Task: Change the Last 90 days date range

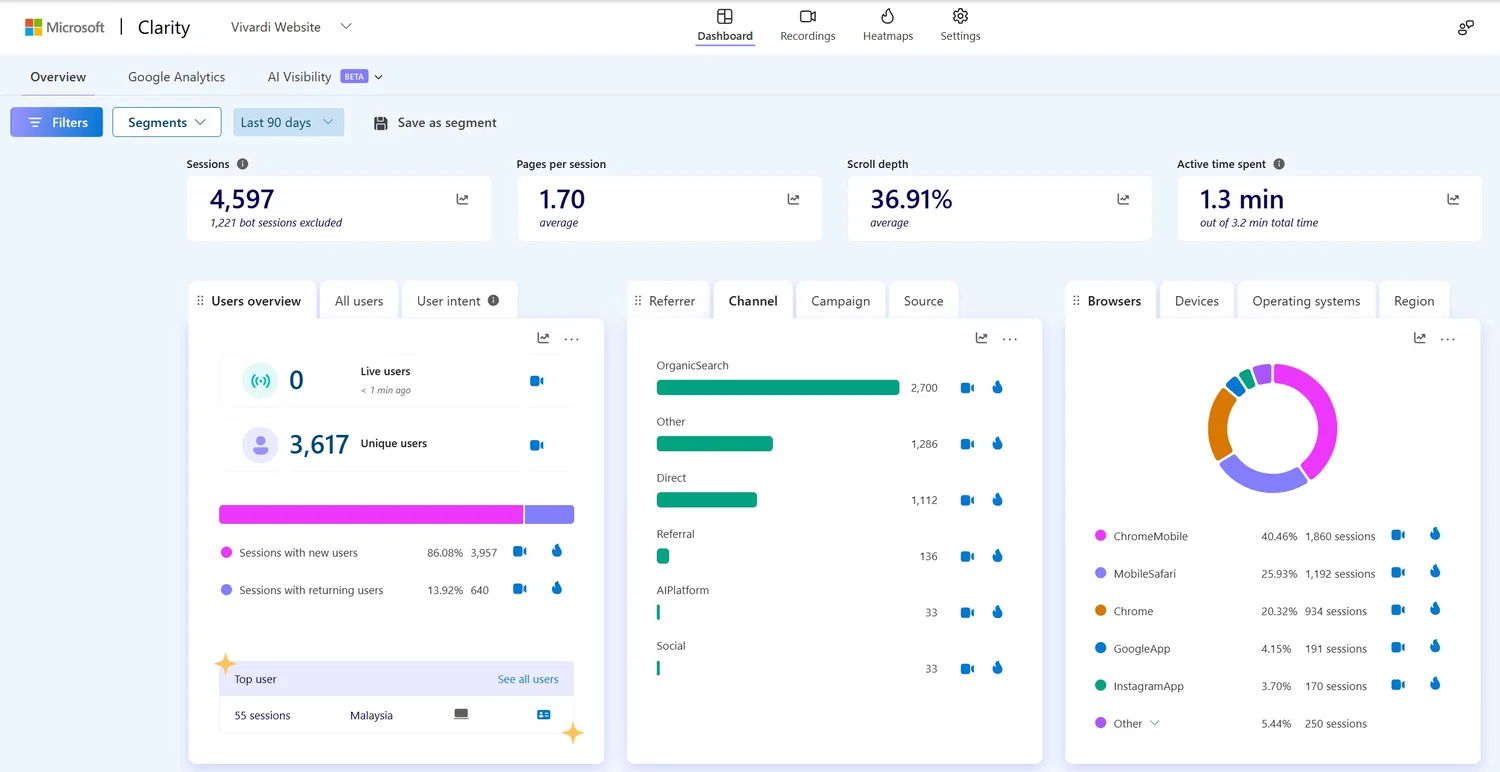Action: (288, 122)
